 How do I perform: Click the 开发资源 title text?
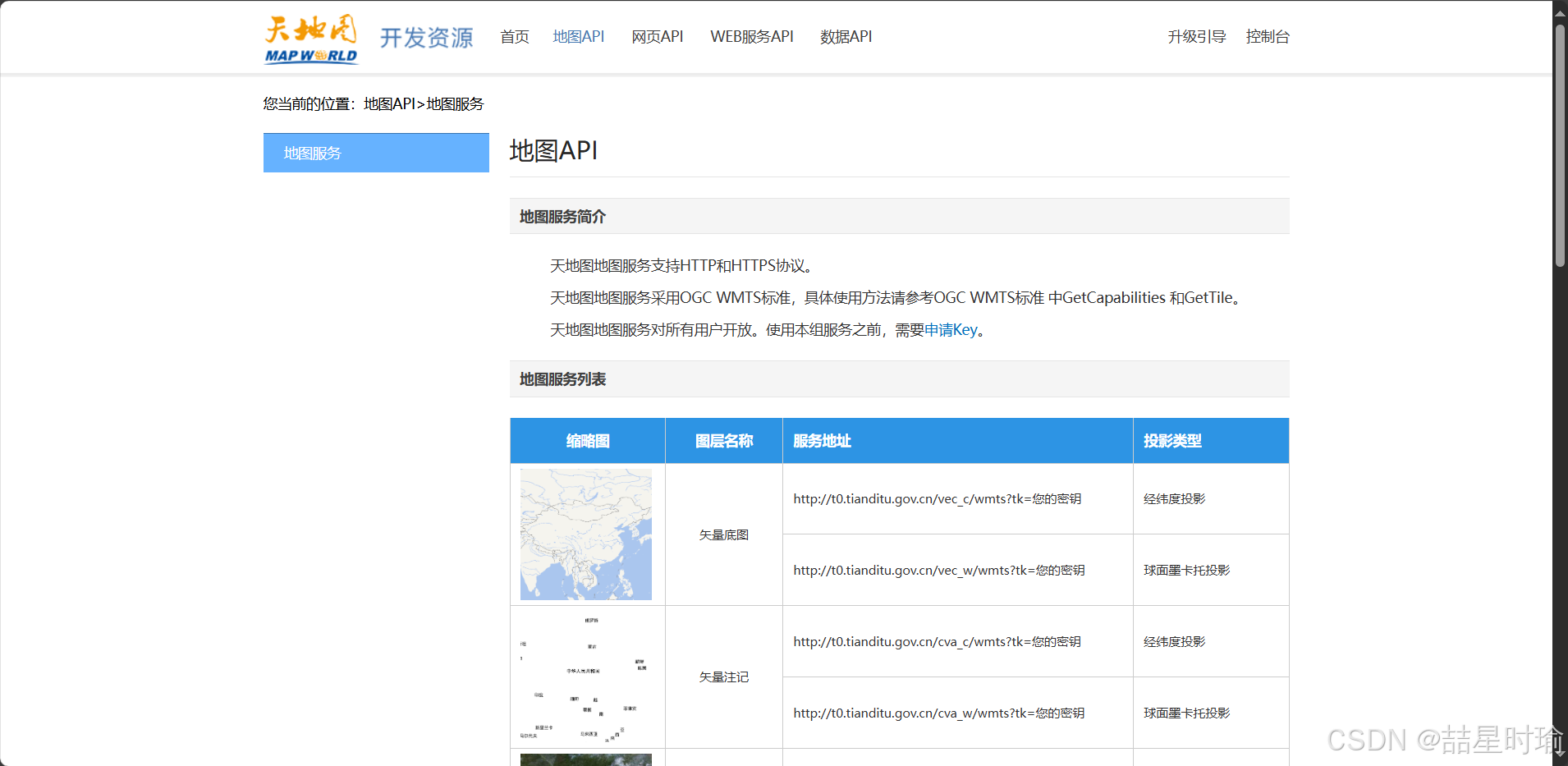427,38
